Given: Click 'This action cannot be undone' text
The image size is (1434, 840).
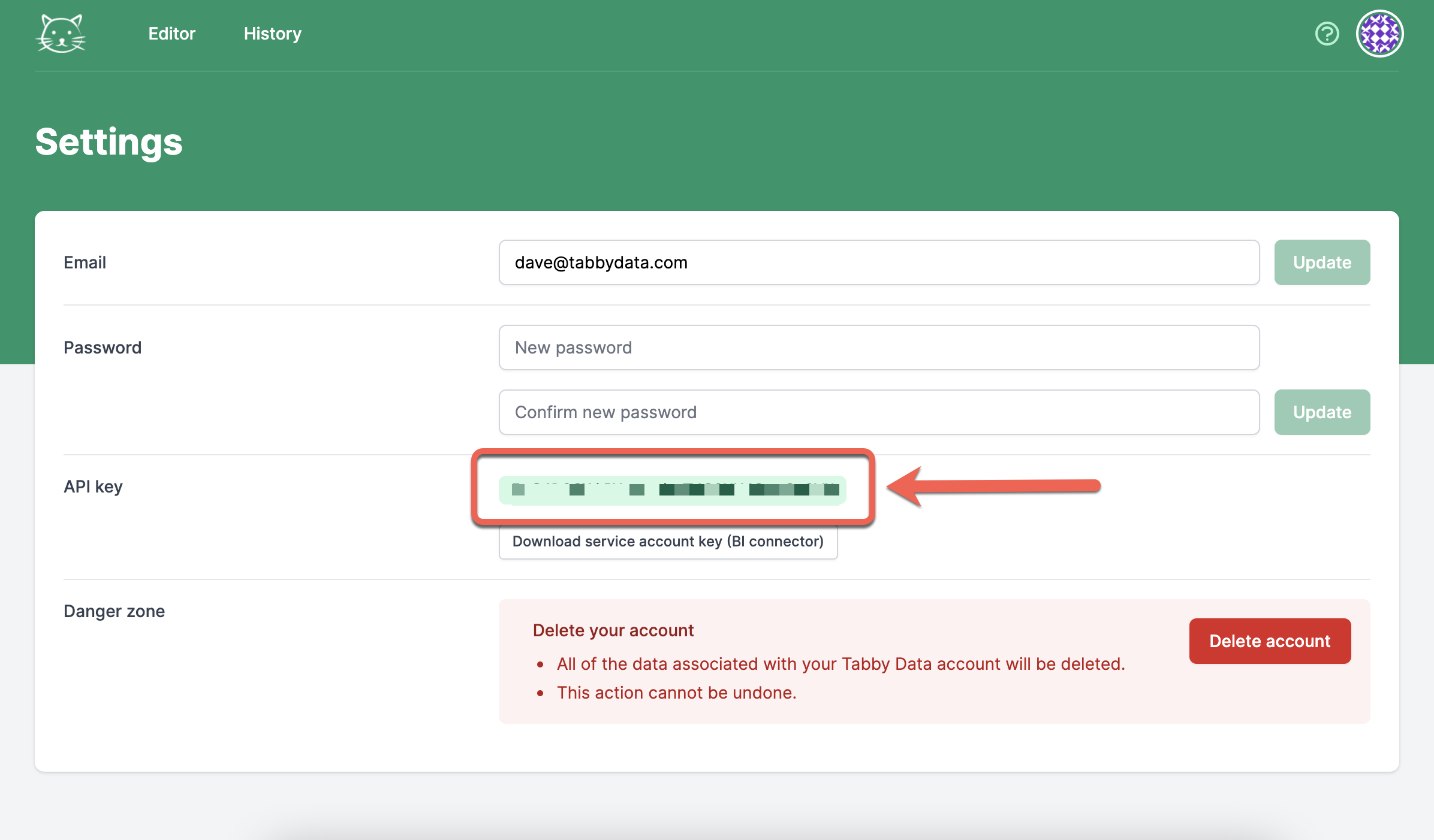Looking at the screenshot, I should click(676, 693).
